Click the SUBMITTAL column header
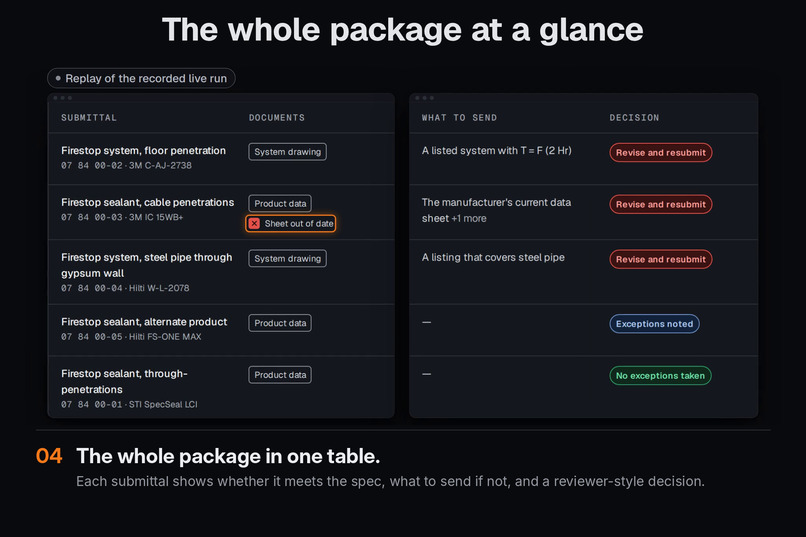 [x=89, y=118]
